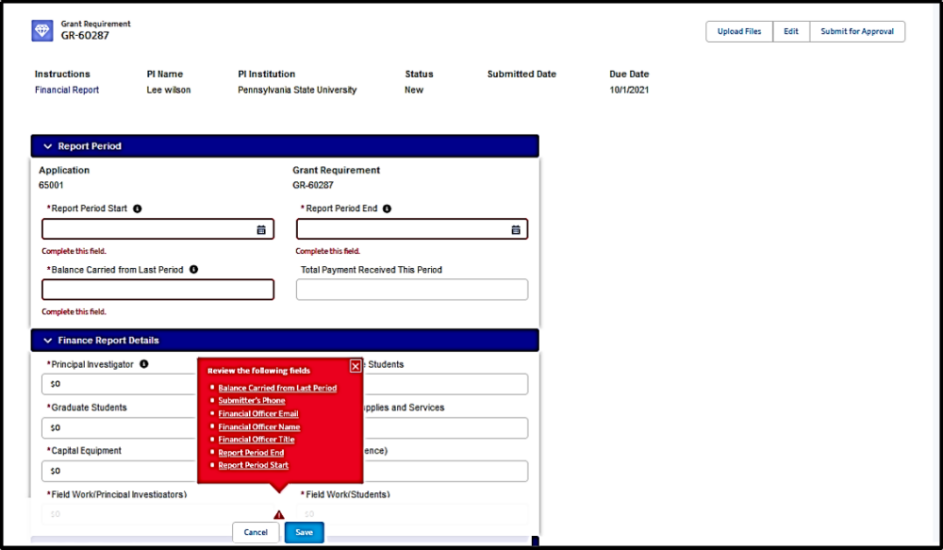This screenshot has width=943, height=550.
Task: Jump to Financial Officer Email error link
Action: 258,414
